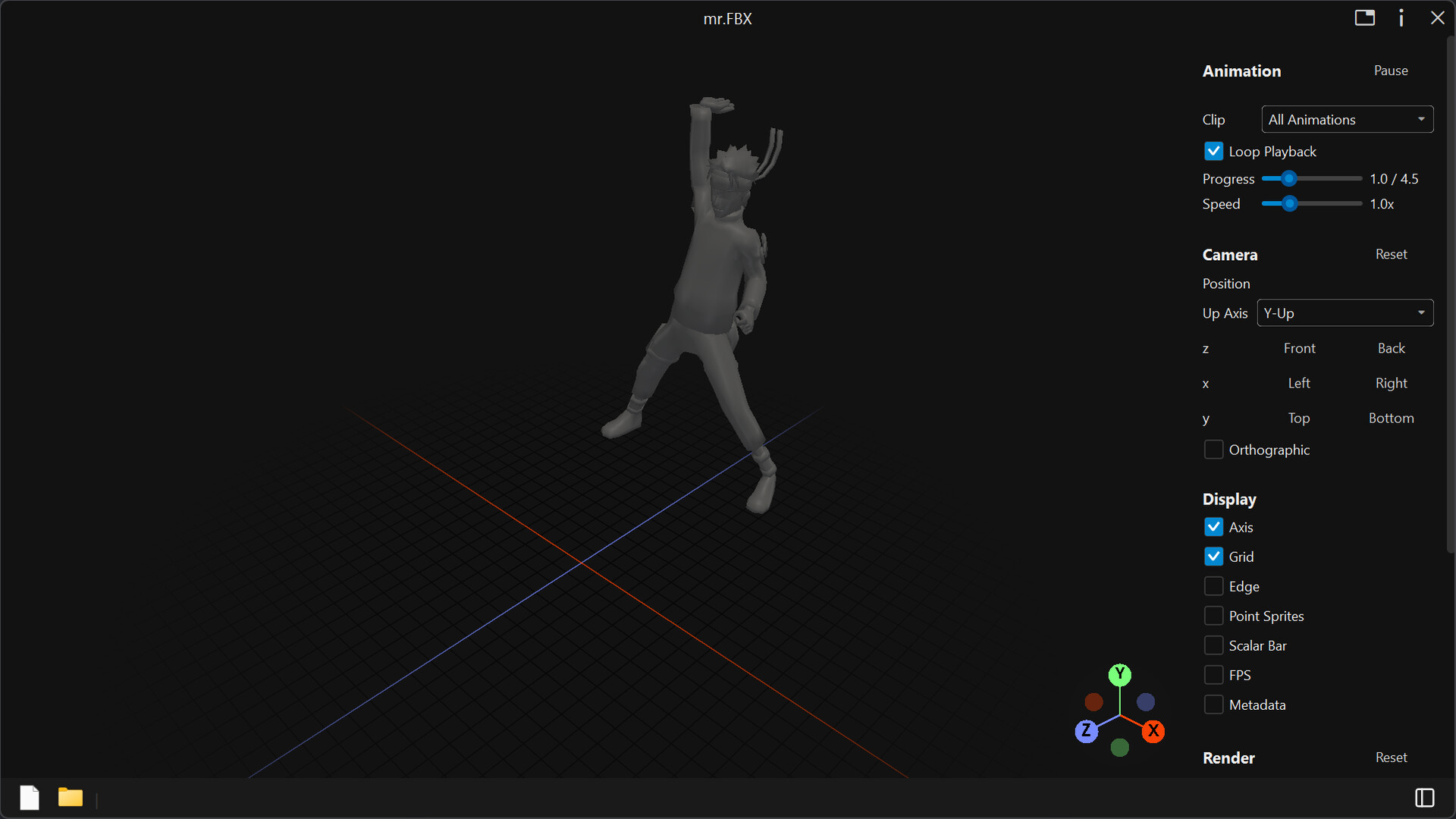
Task: Click the 1.0 / 4.5 progress value
Action: 1394,179
